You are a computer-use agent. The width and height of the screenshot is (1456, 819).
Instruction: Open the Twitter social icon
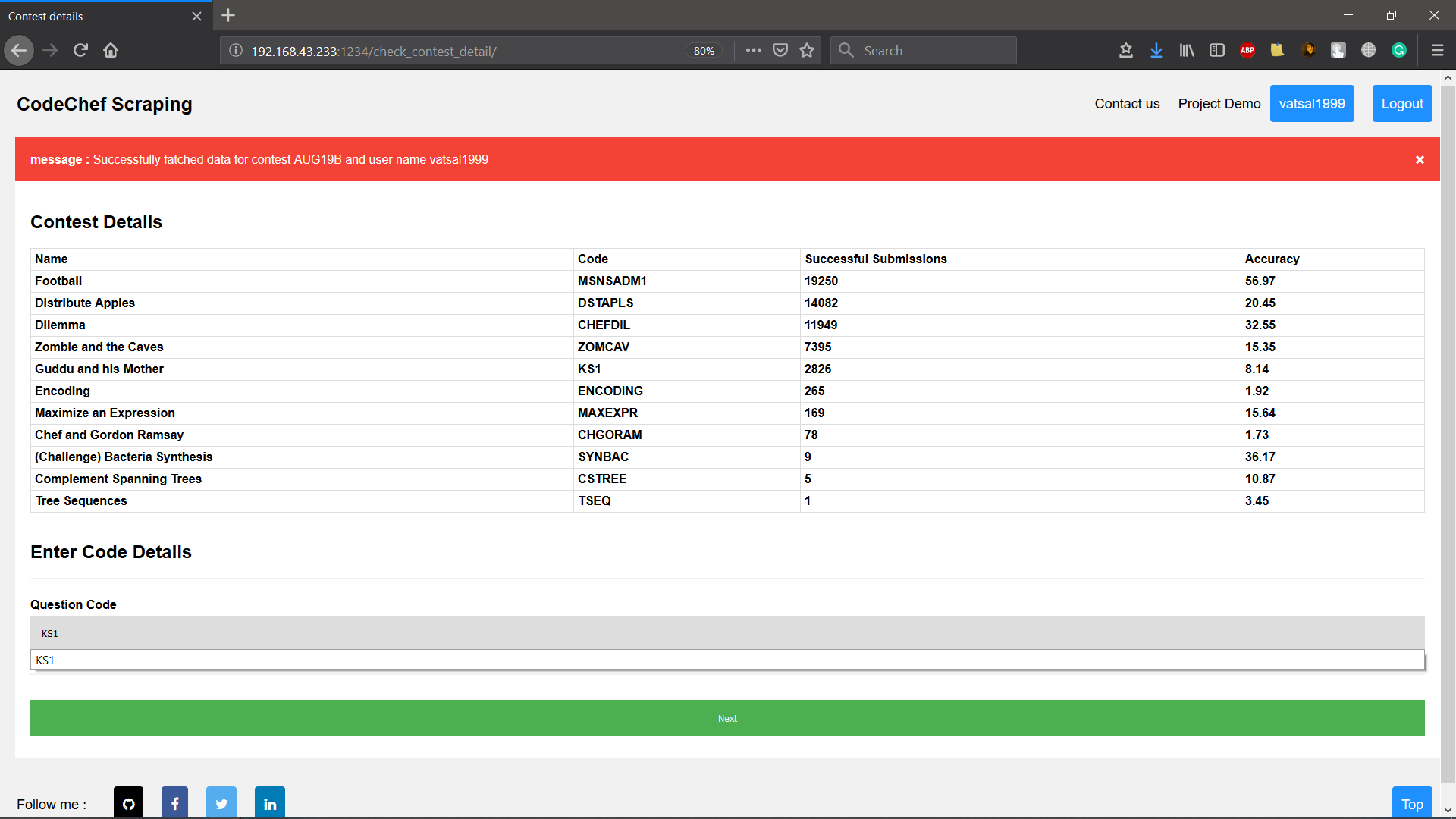[x=221, y=803]
